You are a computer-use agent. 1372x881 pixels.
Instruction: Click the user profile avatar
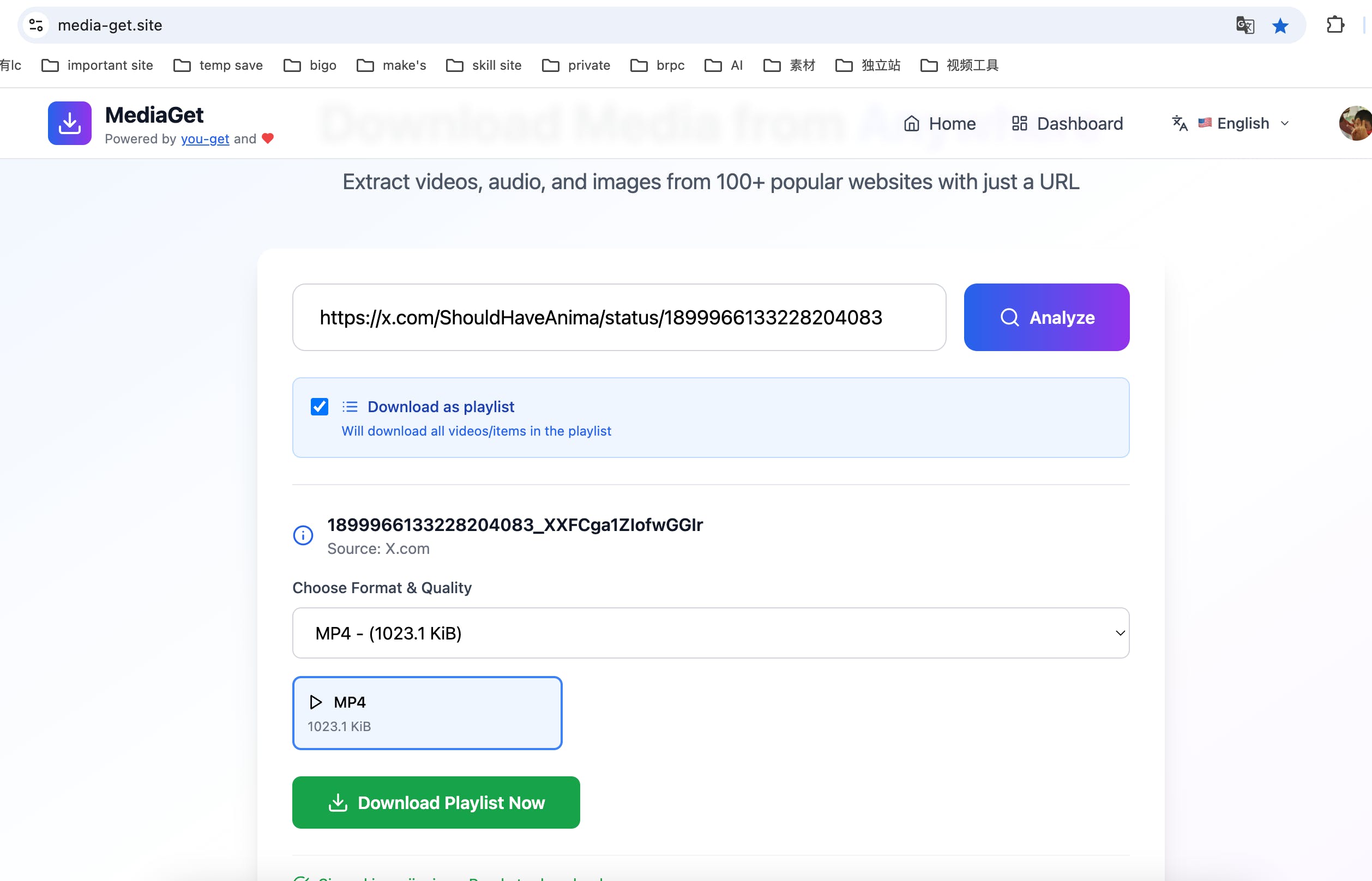(1355, 123)
